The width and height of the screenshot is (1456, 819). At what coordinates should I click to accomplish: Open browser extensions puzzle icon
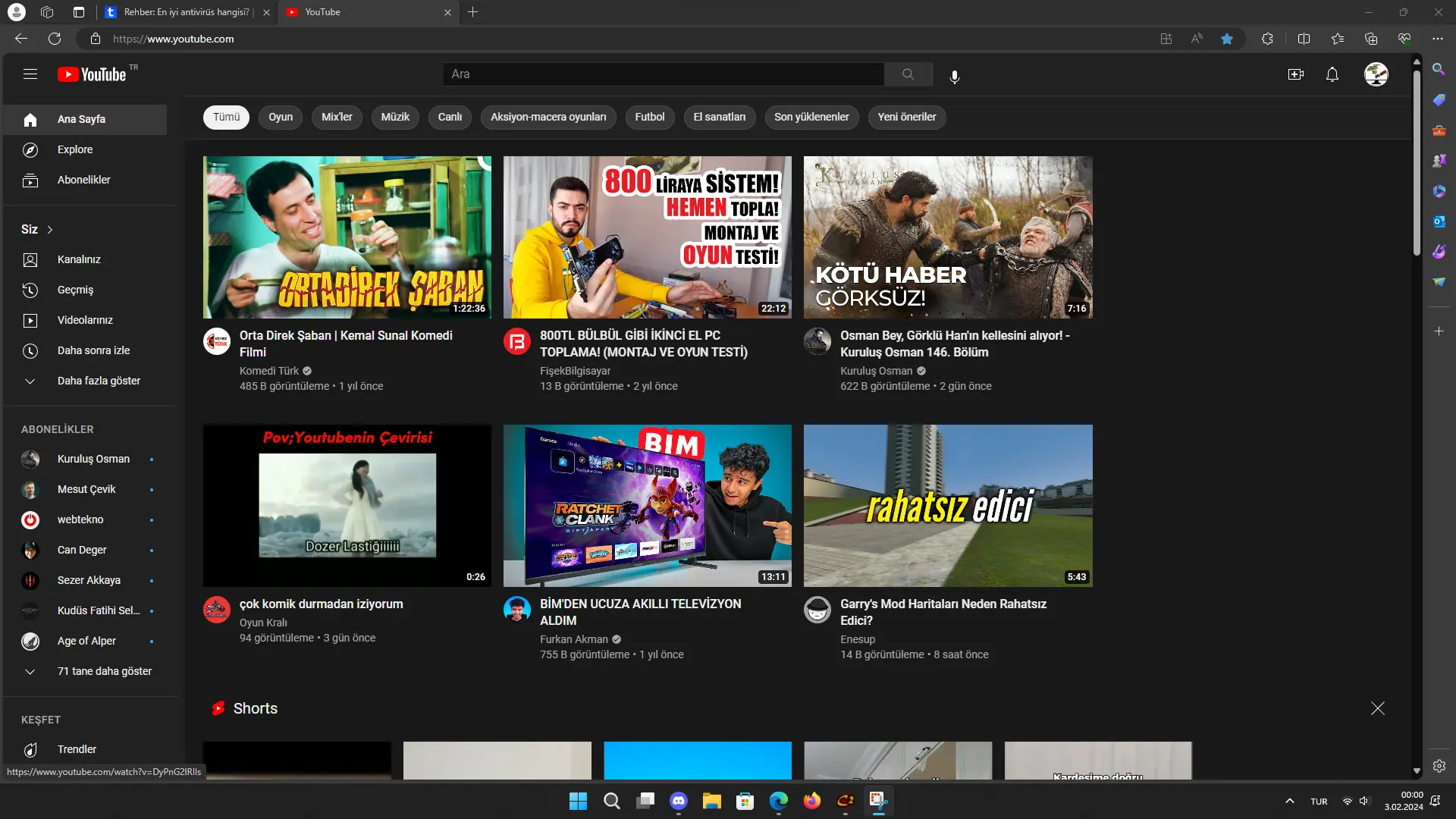pyautogui.click(x=1267, y=39)
